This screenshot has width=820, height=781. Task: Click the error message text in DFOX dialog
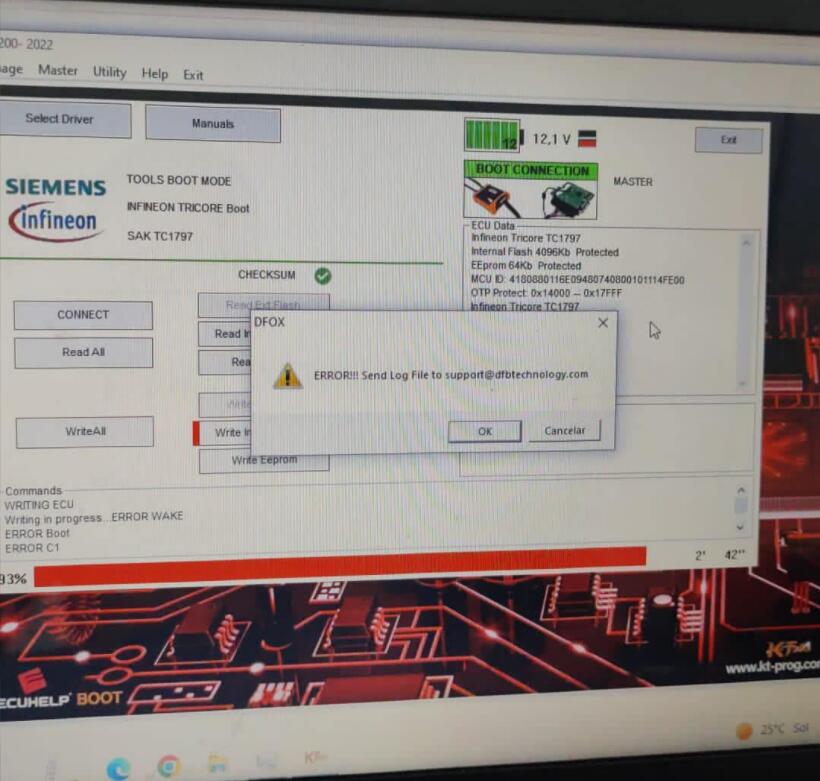coord(451,375)
